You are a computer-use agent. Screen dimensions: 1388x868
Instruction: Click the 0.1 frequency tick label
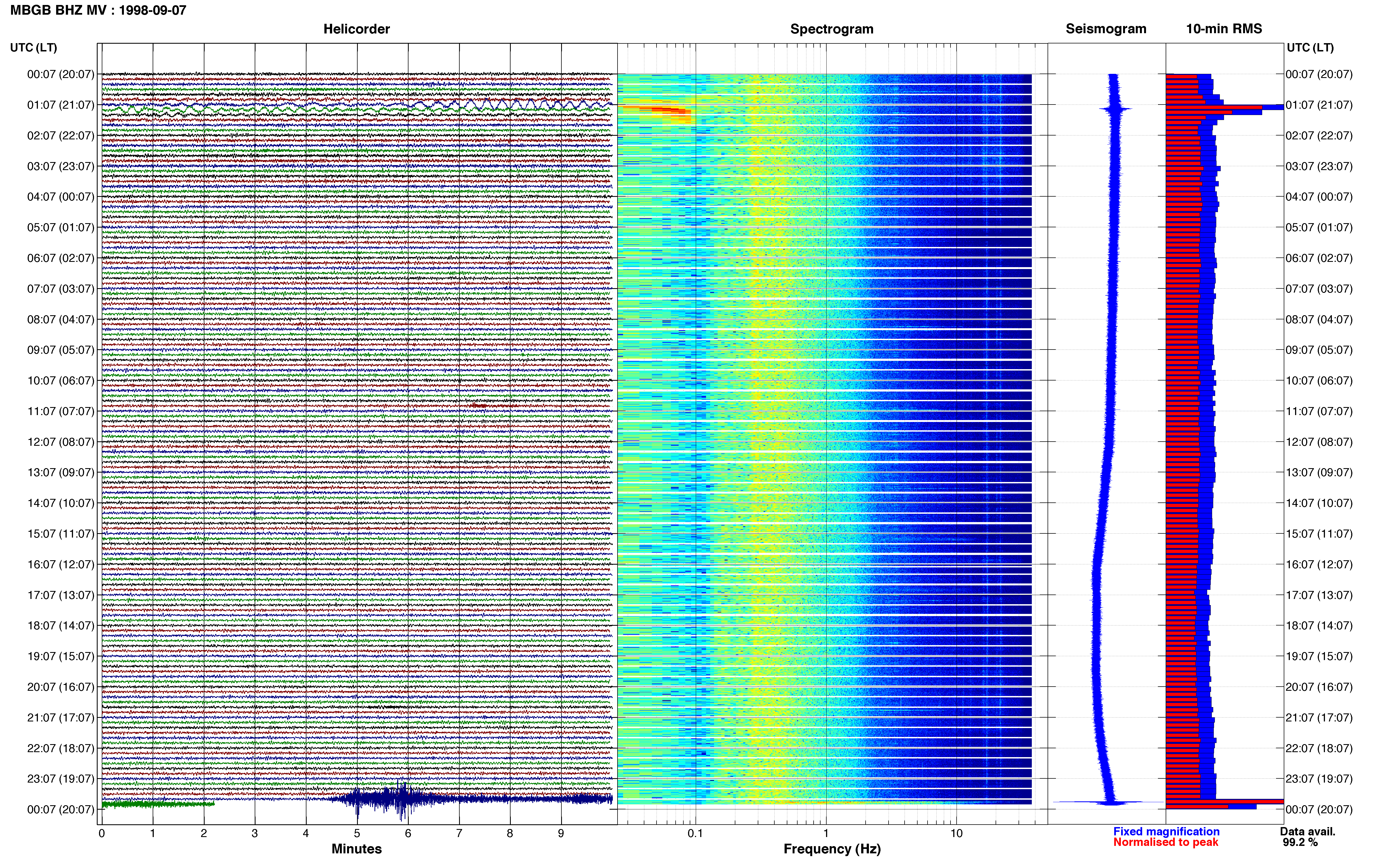[x=695, y=833]
